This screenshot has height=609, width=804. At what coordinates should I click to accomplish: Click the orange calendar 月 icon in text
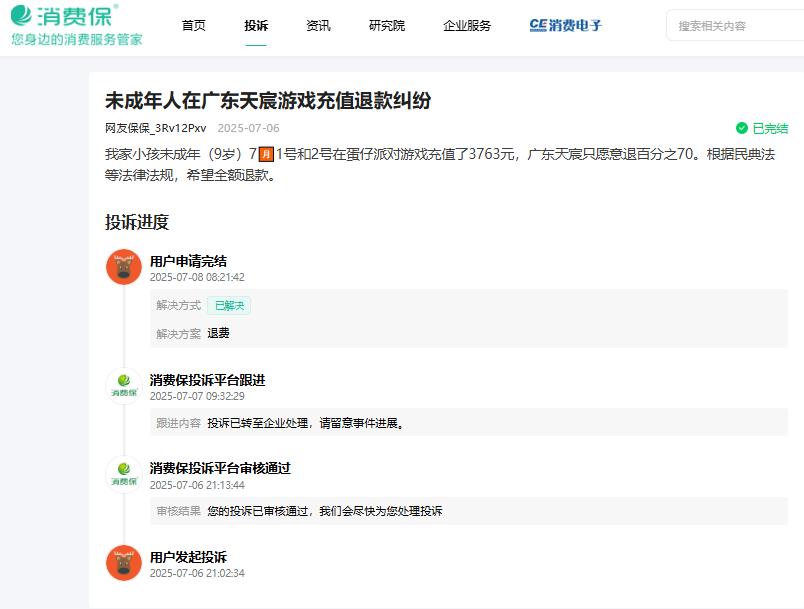[266, 154]
